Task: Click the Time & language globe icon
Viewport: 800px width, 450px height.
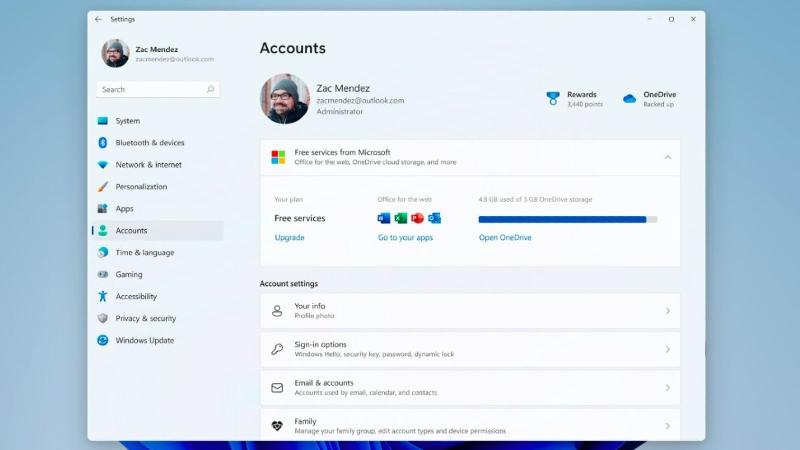Action: (x=103, y=253)
